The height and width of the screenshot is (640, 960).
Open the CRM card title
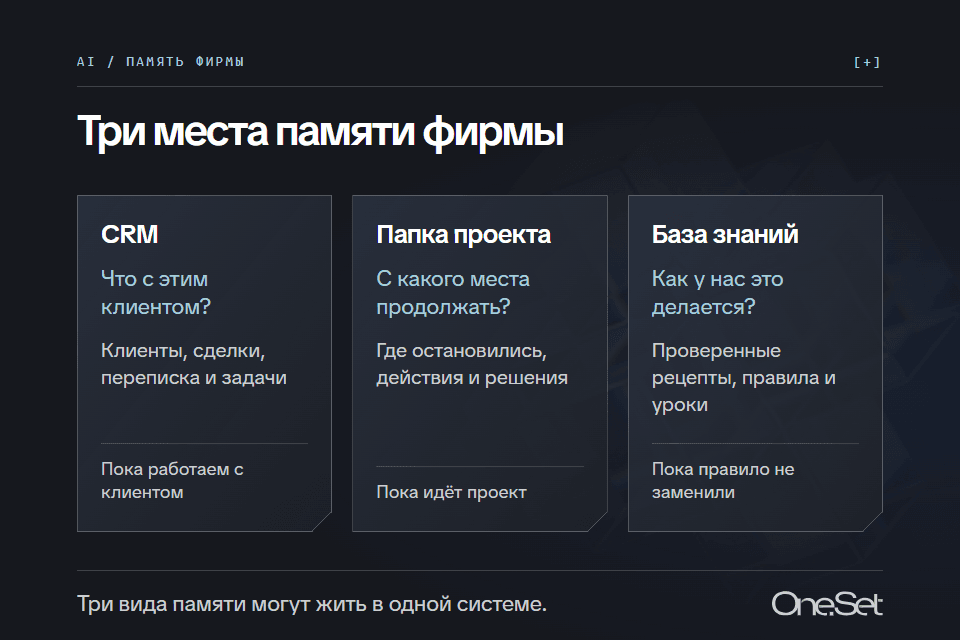coord(129,235)
